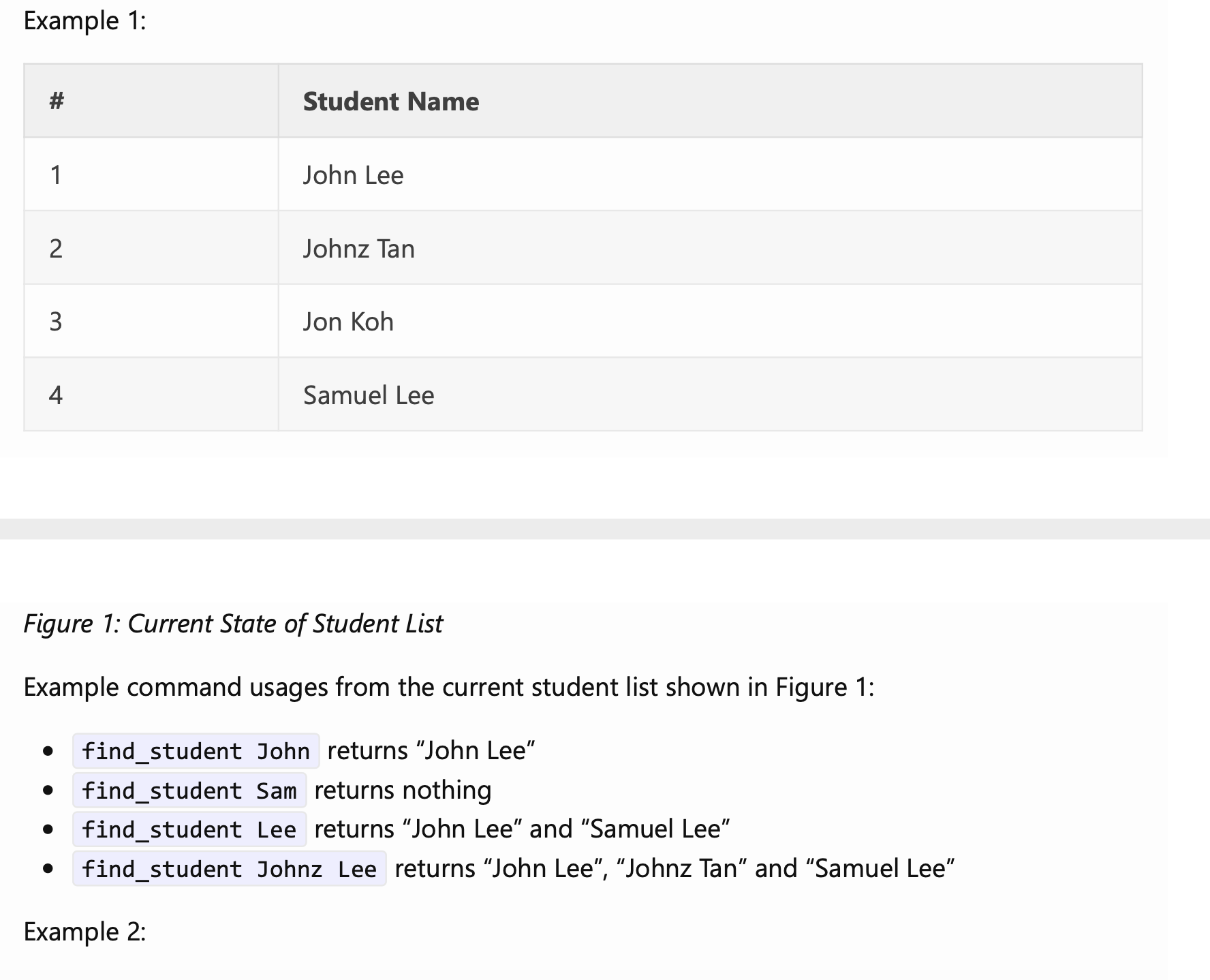Click row number 2 in the table
The width and height of the screenshot is (1210, 980).
[56, 249]
